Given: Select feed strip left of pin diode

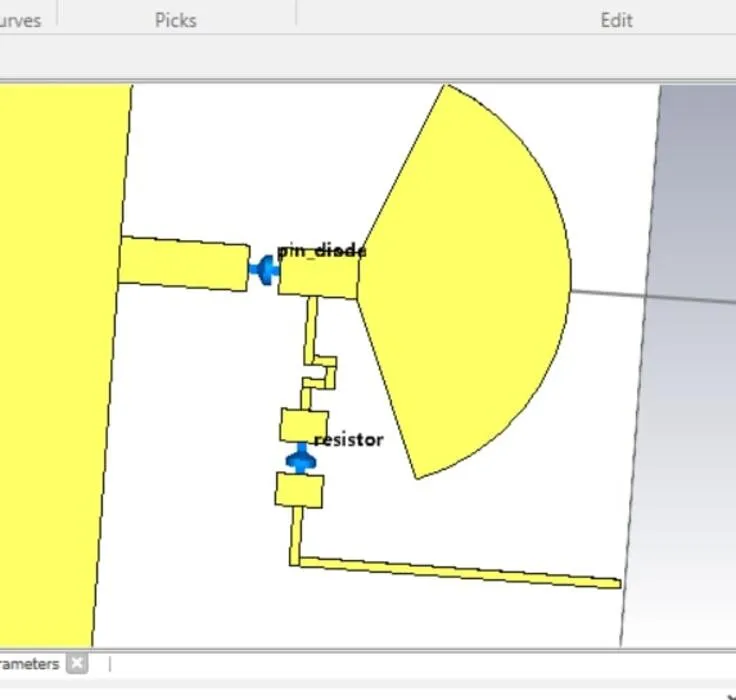Looking at the screenshot, I should coord(183,263).
